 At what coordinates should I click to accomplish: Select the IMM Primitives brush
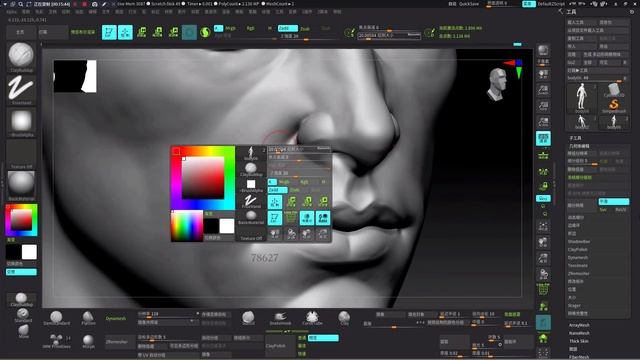tap(56, 341)
